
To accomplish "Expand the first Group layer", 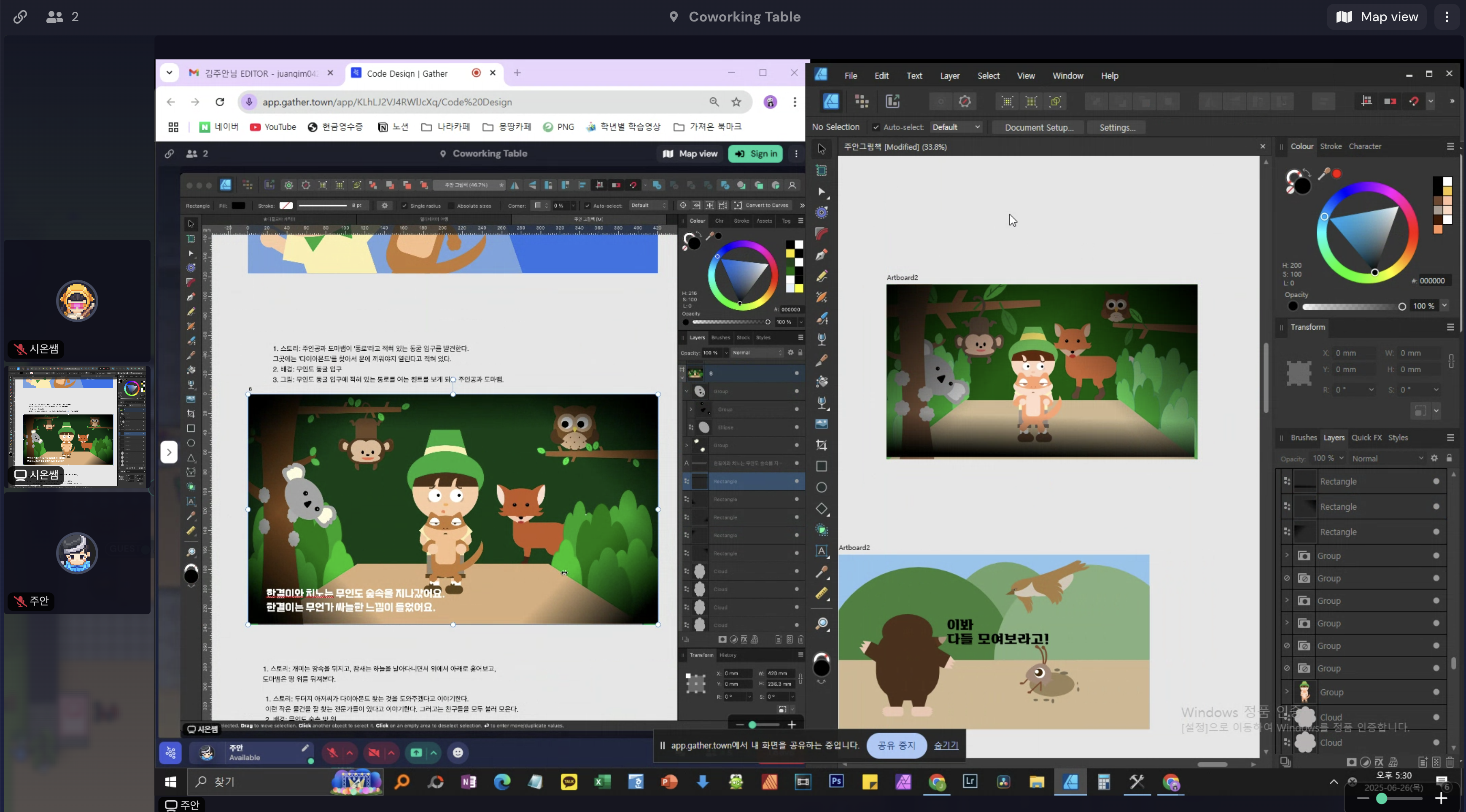I will (1287, 555).
